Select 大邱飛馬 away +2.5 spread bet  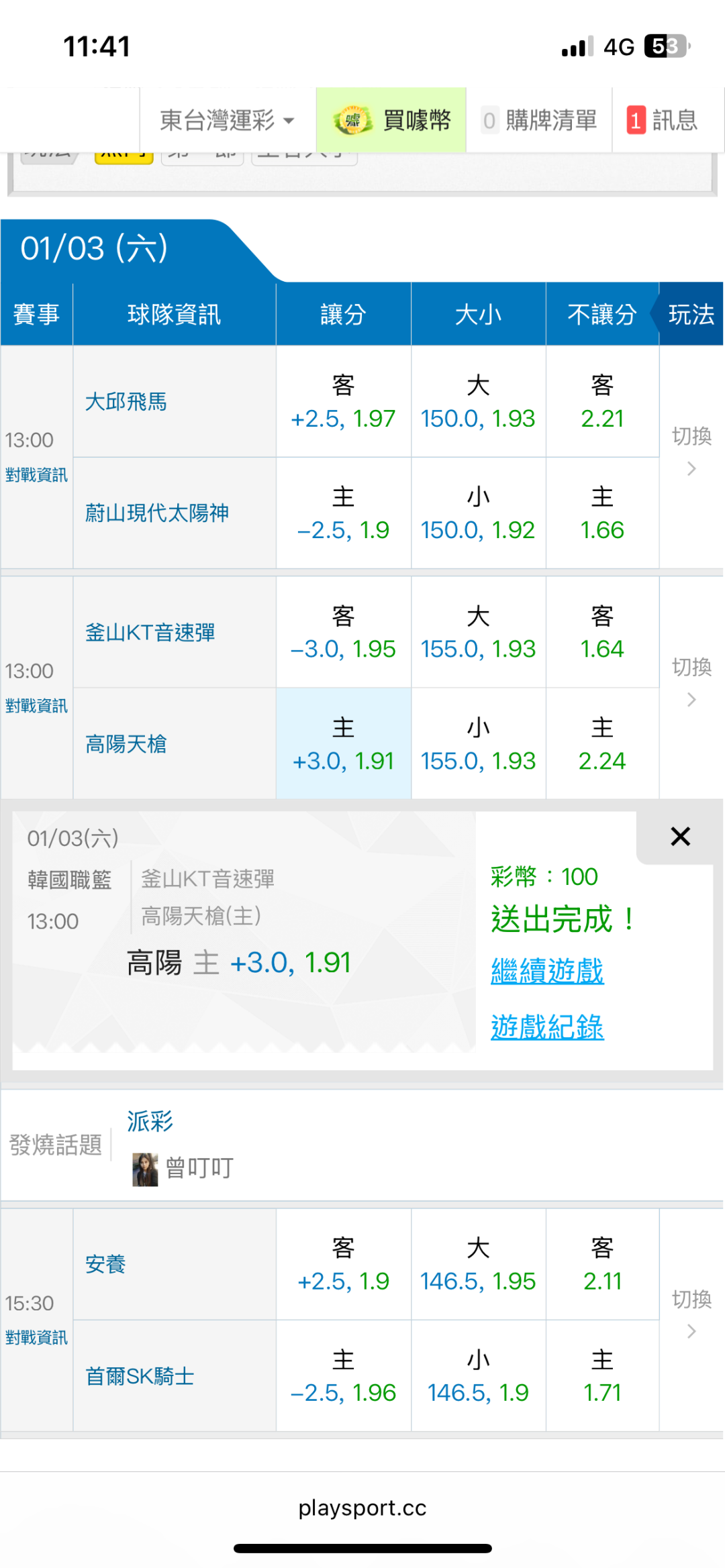coord(343,402)
